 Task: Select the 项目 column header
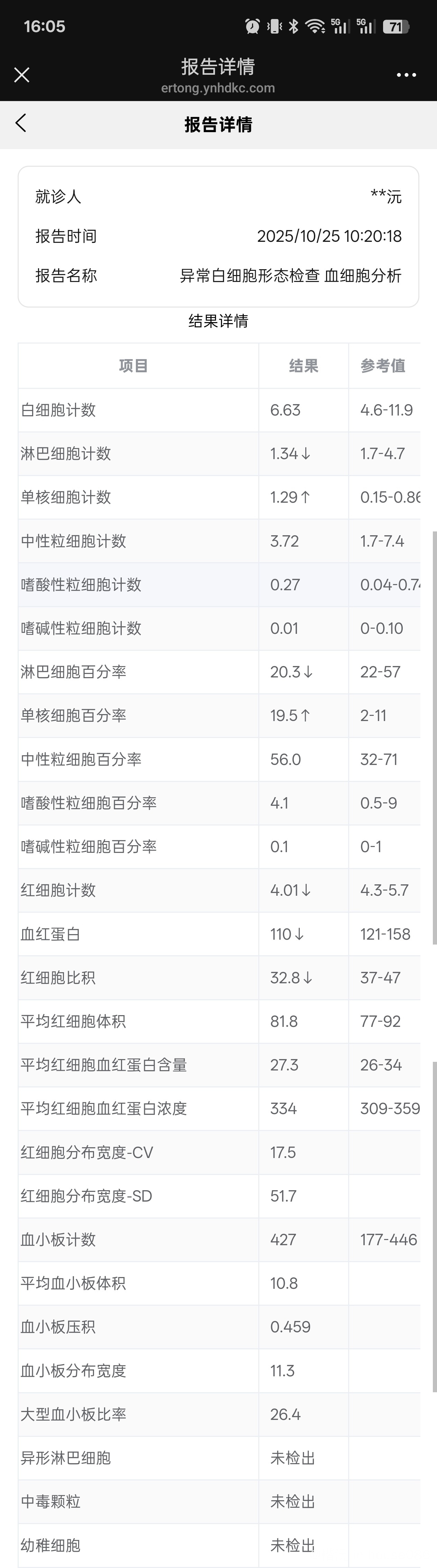click(133, 366)
